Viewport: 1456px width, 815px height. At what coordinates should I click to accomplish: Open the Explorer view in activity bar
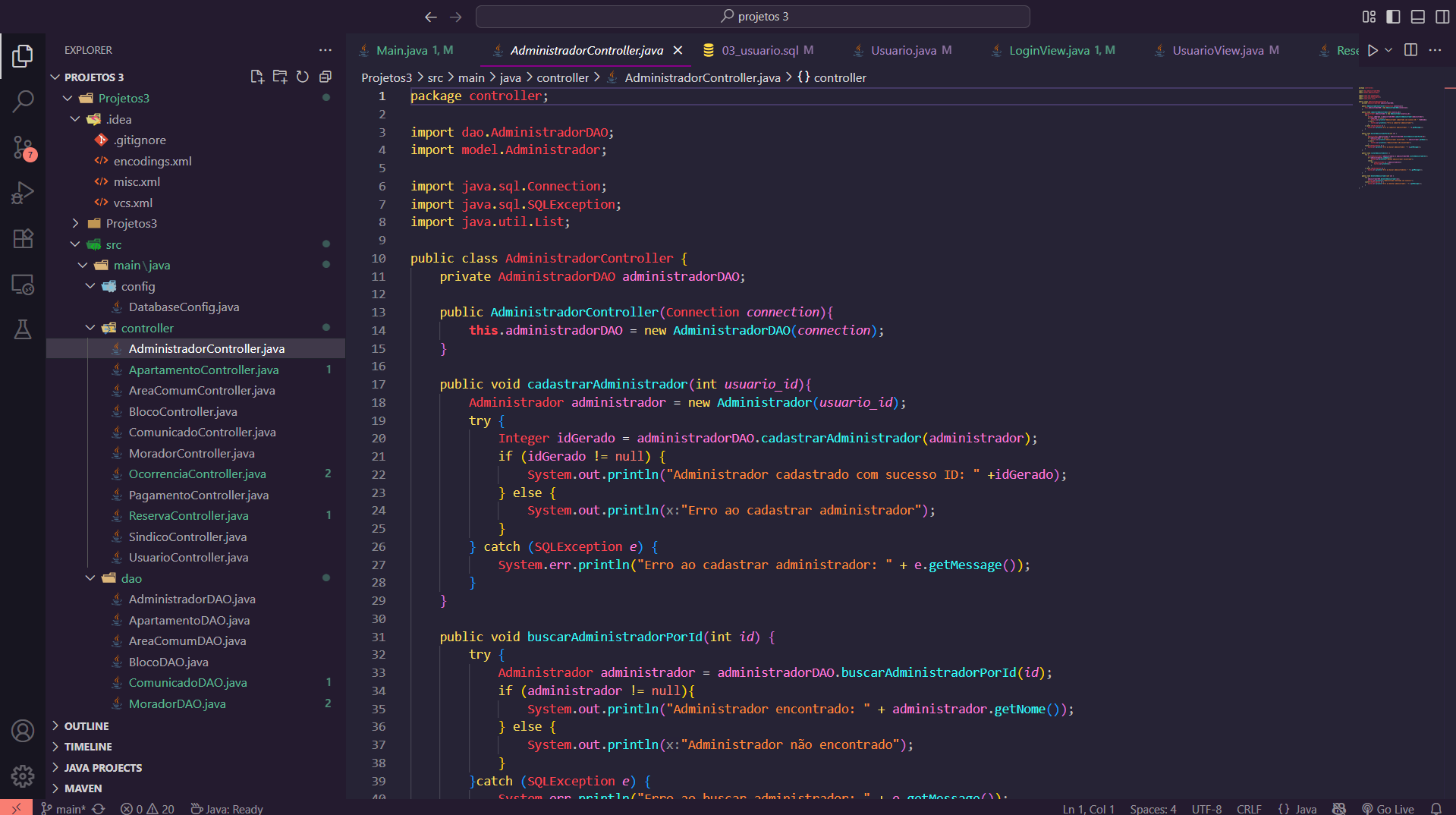pyautogui.click(x=23, y=55)
